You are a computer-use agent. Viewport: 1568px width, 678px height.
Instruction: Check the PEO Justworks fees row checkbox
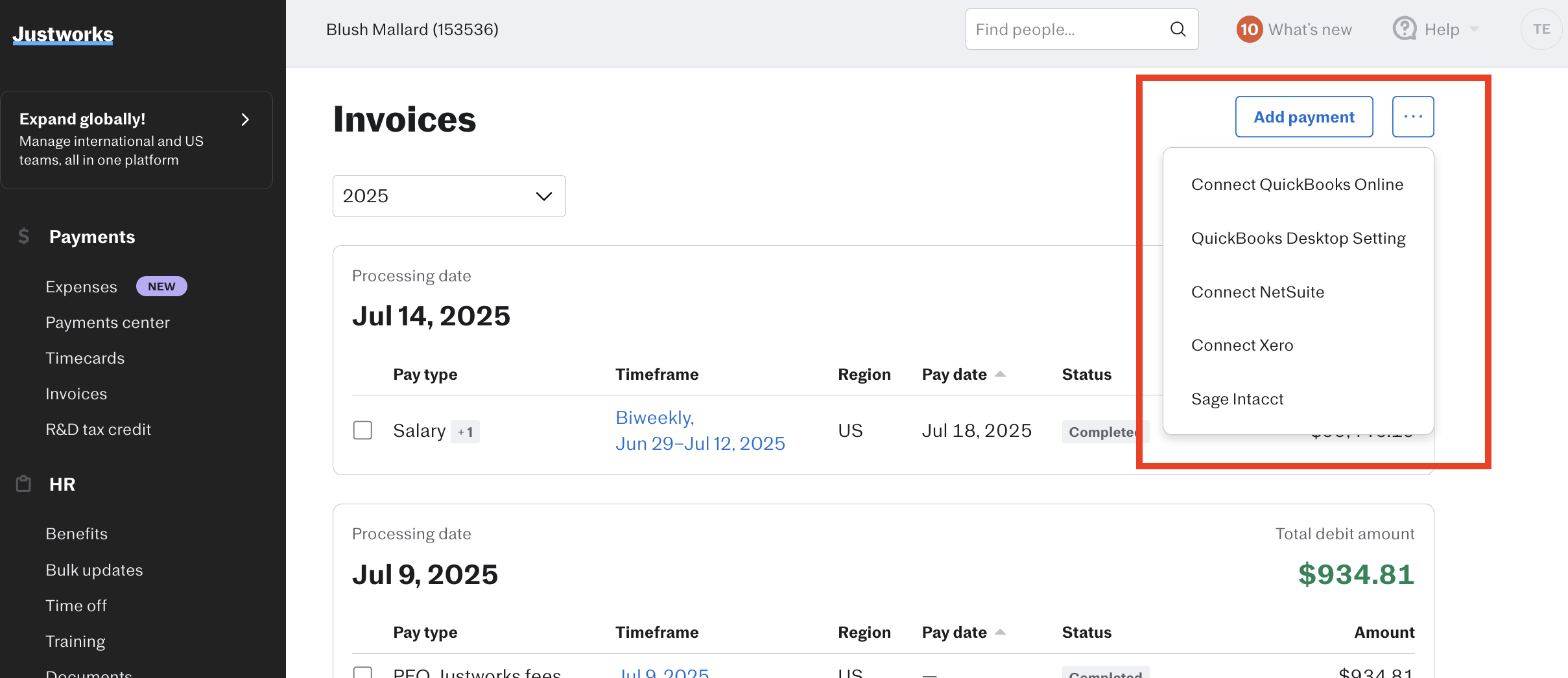[x=362, y=673]
